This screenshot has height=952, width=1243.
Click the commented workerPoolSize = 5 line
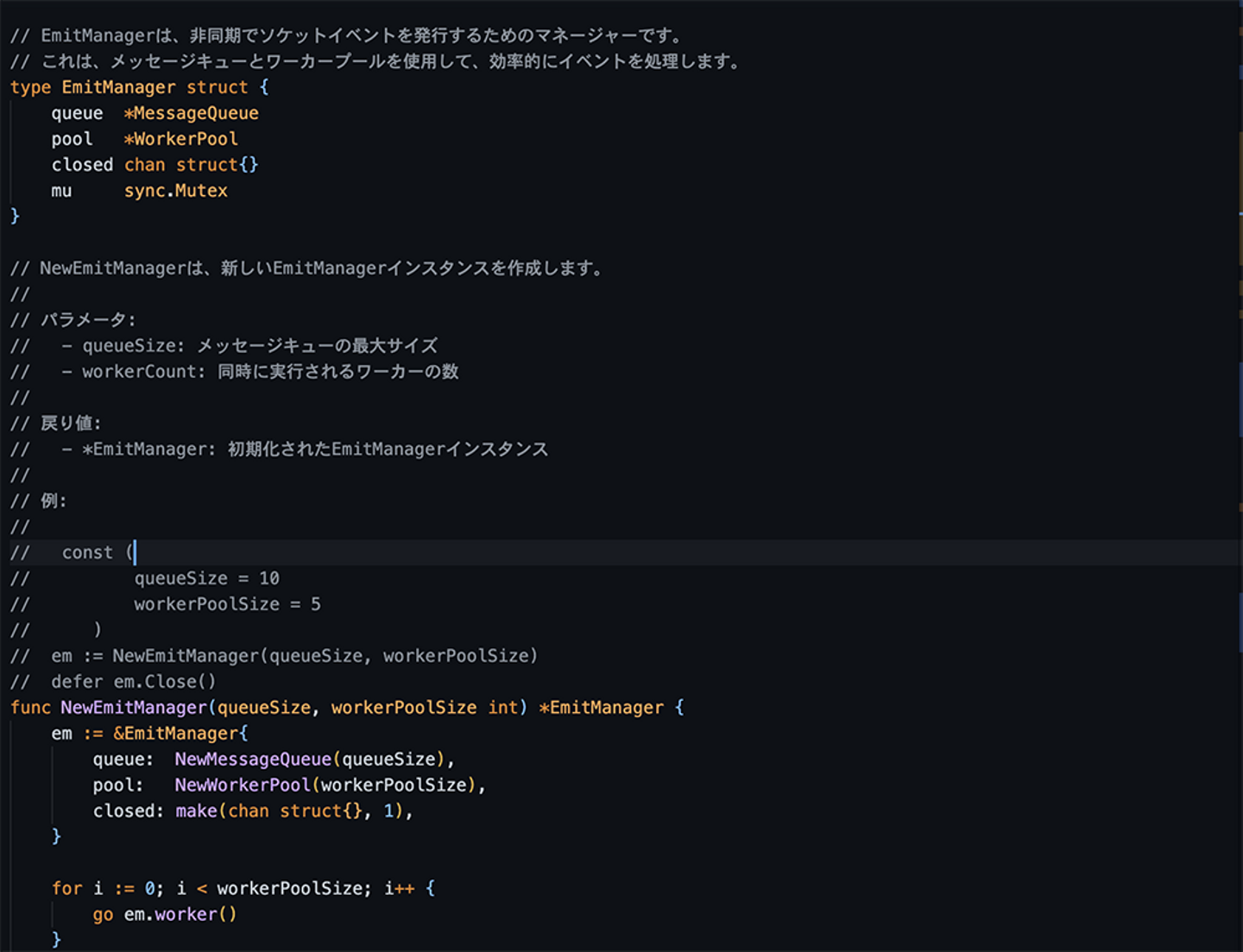pos(227,604)
